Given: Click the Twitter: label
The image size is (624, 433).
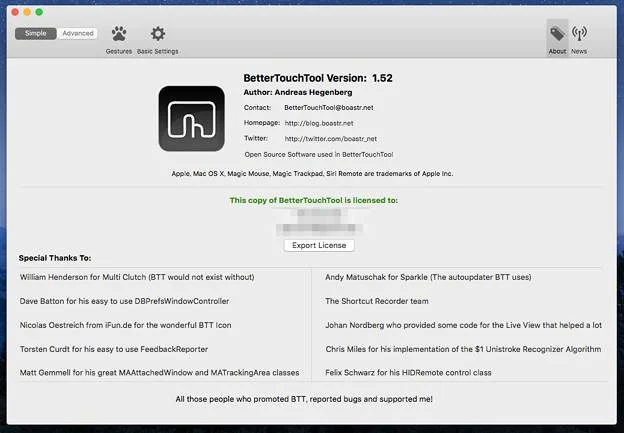Looking at the screenshot, I should click(256, 138).
